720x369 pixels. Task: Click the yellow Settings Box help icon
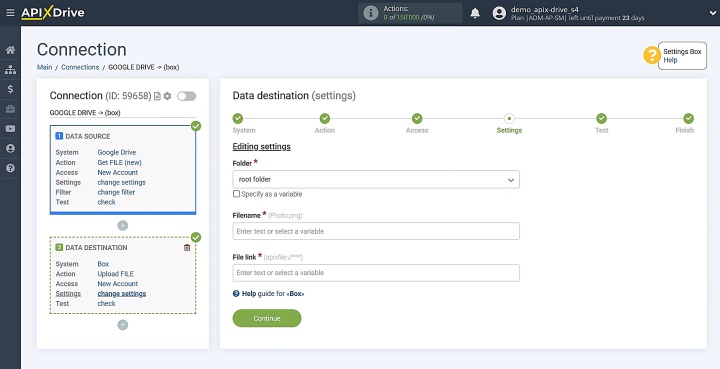pyautogui.click(x=652, y=56)
